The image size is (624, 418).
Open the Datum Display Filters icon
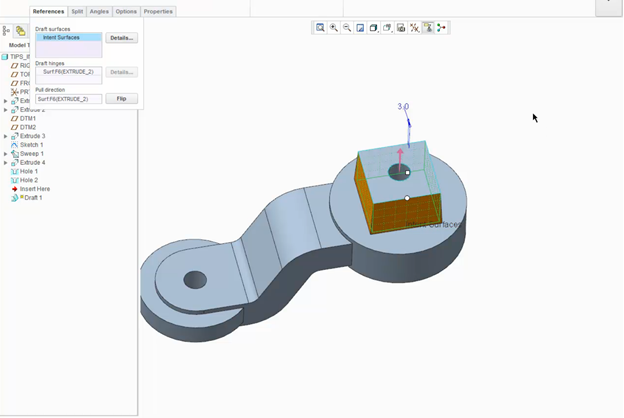(414, 27)
